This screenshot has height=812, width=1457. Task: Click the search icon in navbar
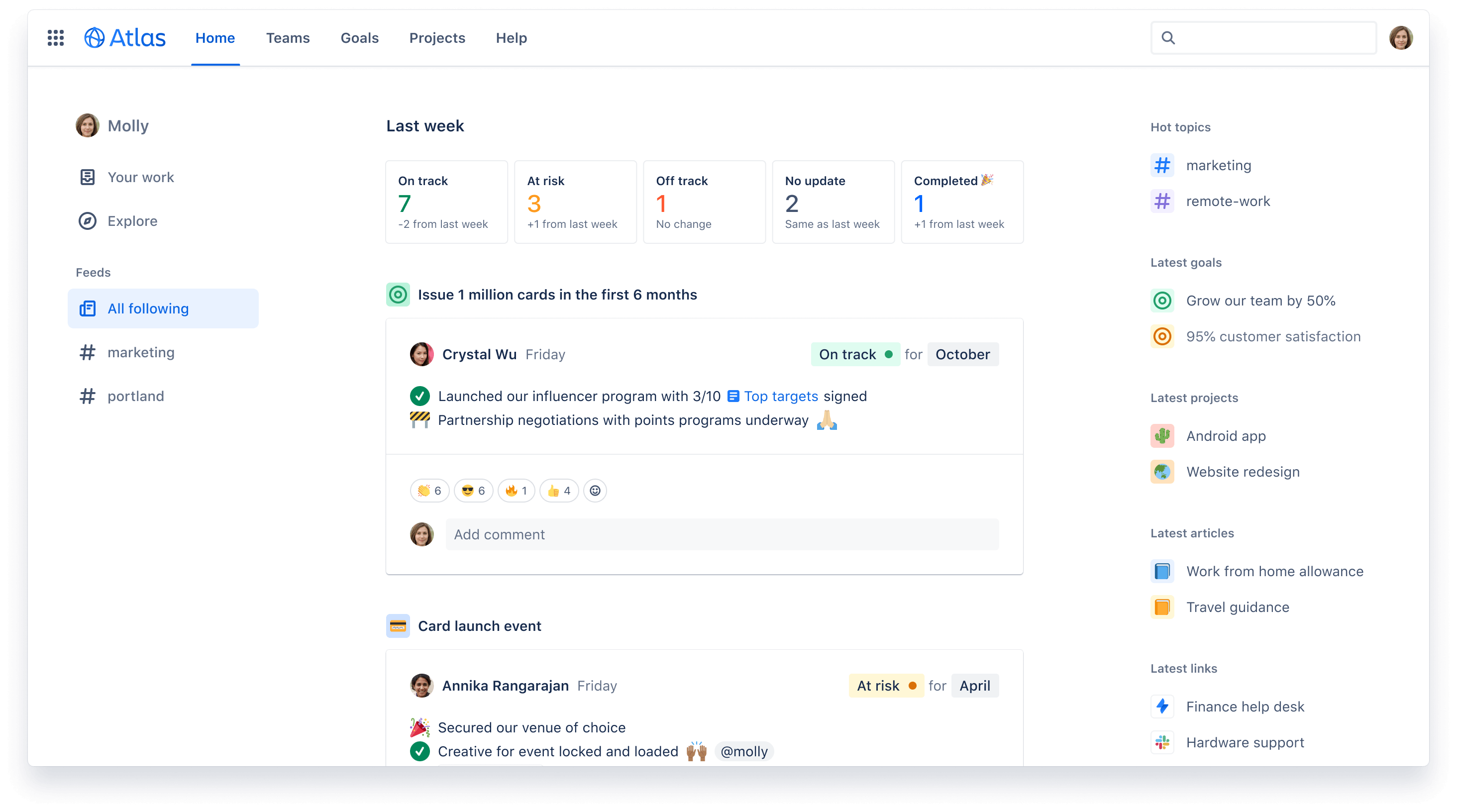1169,38
